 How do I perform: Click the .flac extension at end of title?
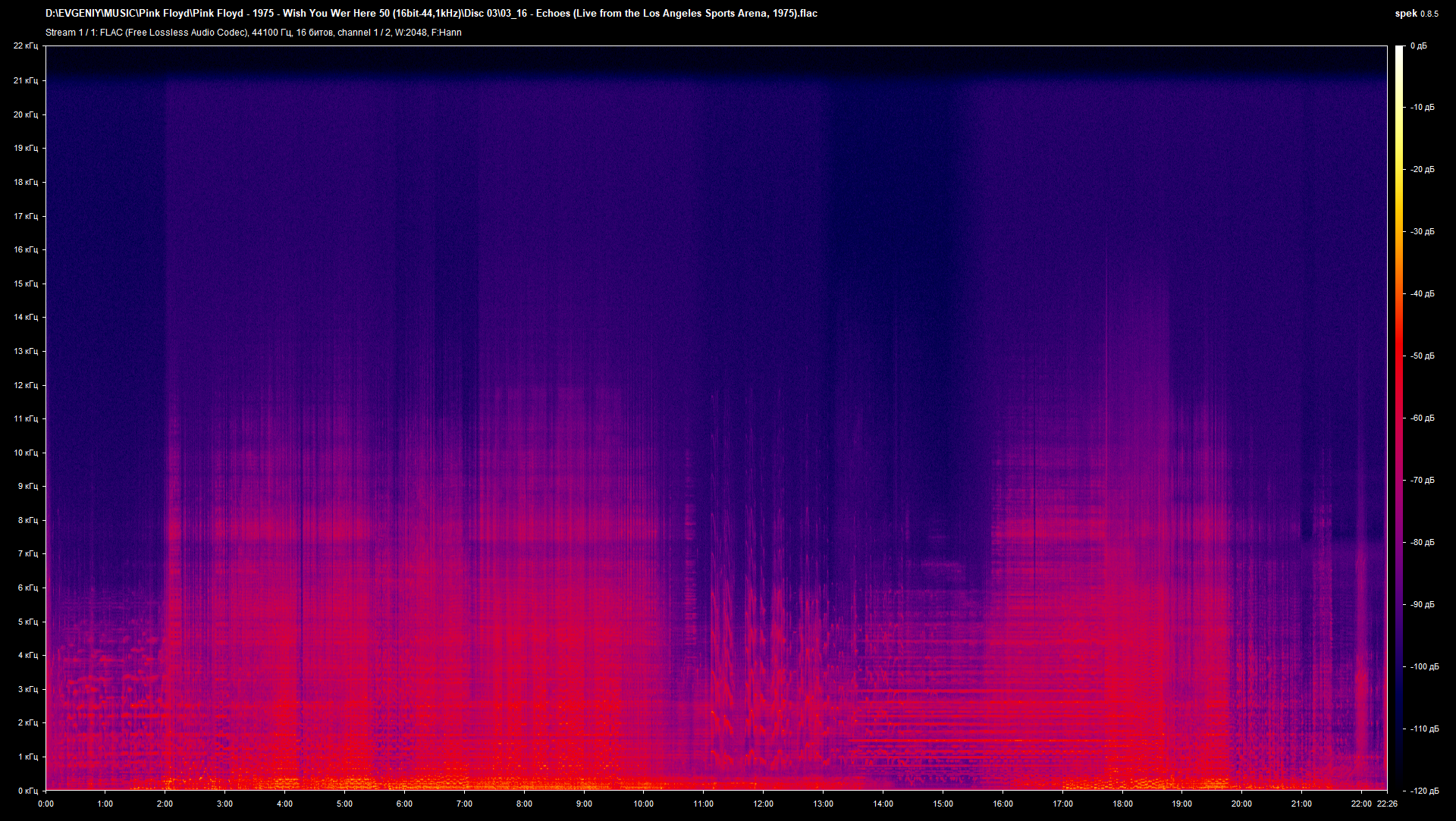808,13
